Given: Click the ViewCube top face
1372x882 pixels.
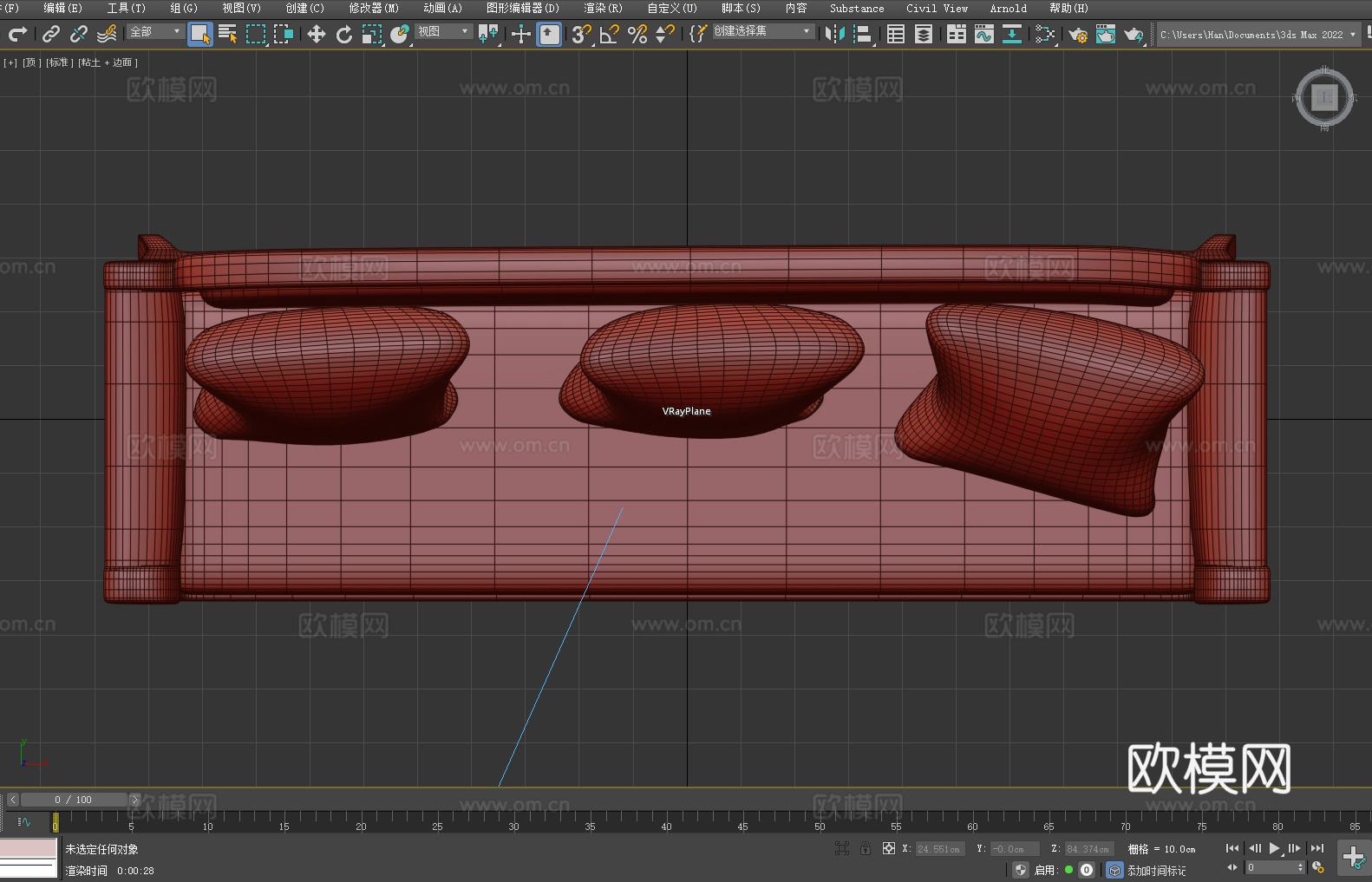Looking at the screenshot, I should coord(1324,97).
